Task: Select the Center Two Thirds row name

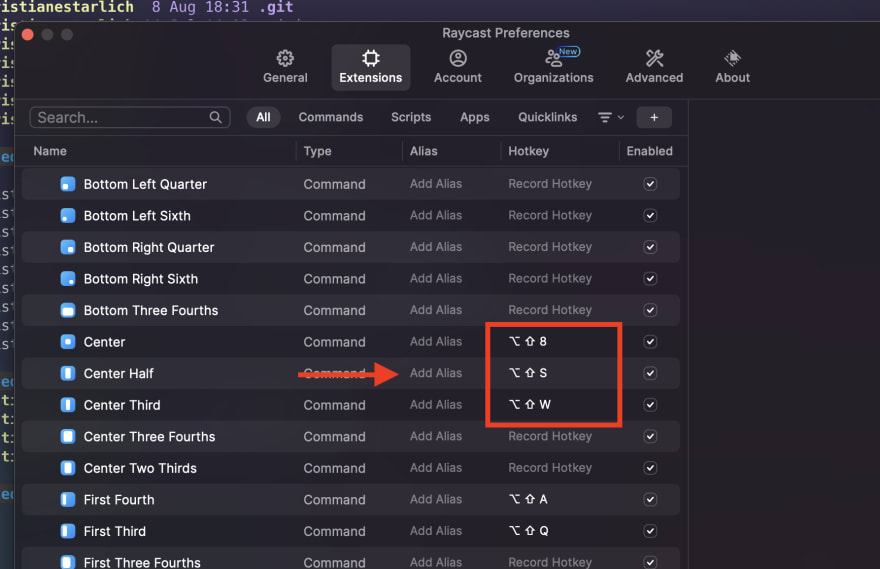Action: click(x=140, y=468)
